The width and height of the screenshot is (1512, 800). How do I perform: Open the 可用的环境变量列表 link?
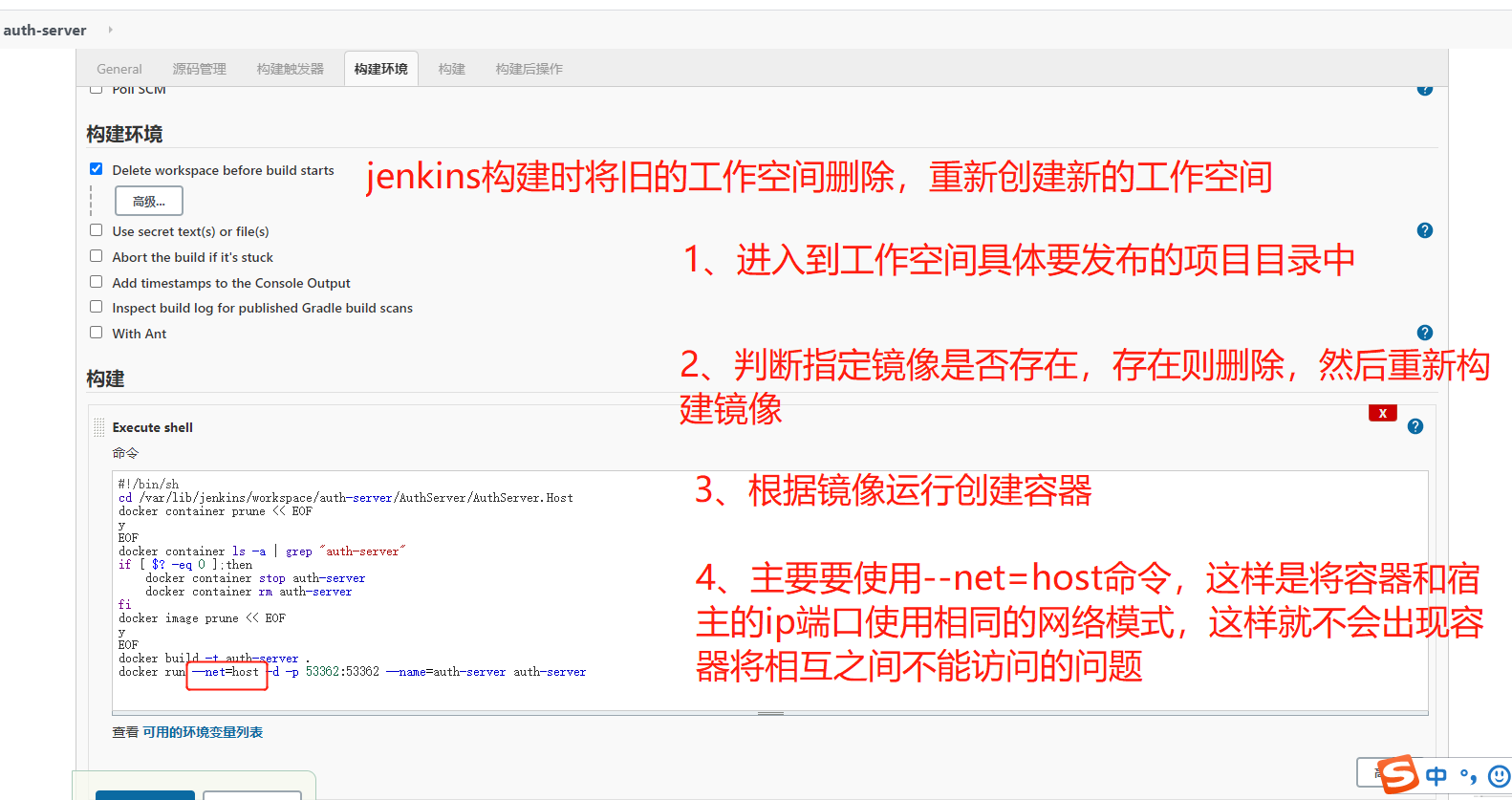pos(203,732)
